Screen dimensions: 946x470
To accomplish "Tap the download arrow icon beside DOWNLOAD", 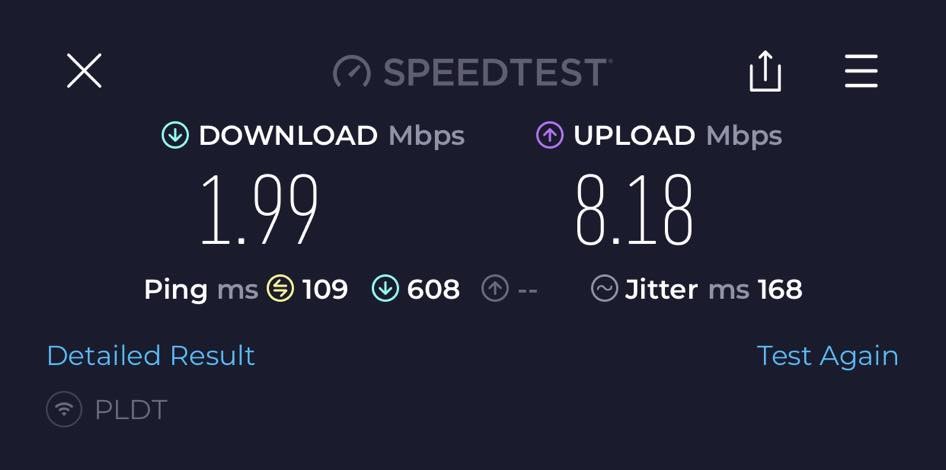I will [x=176, y=136].
